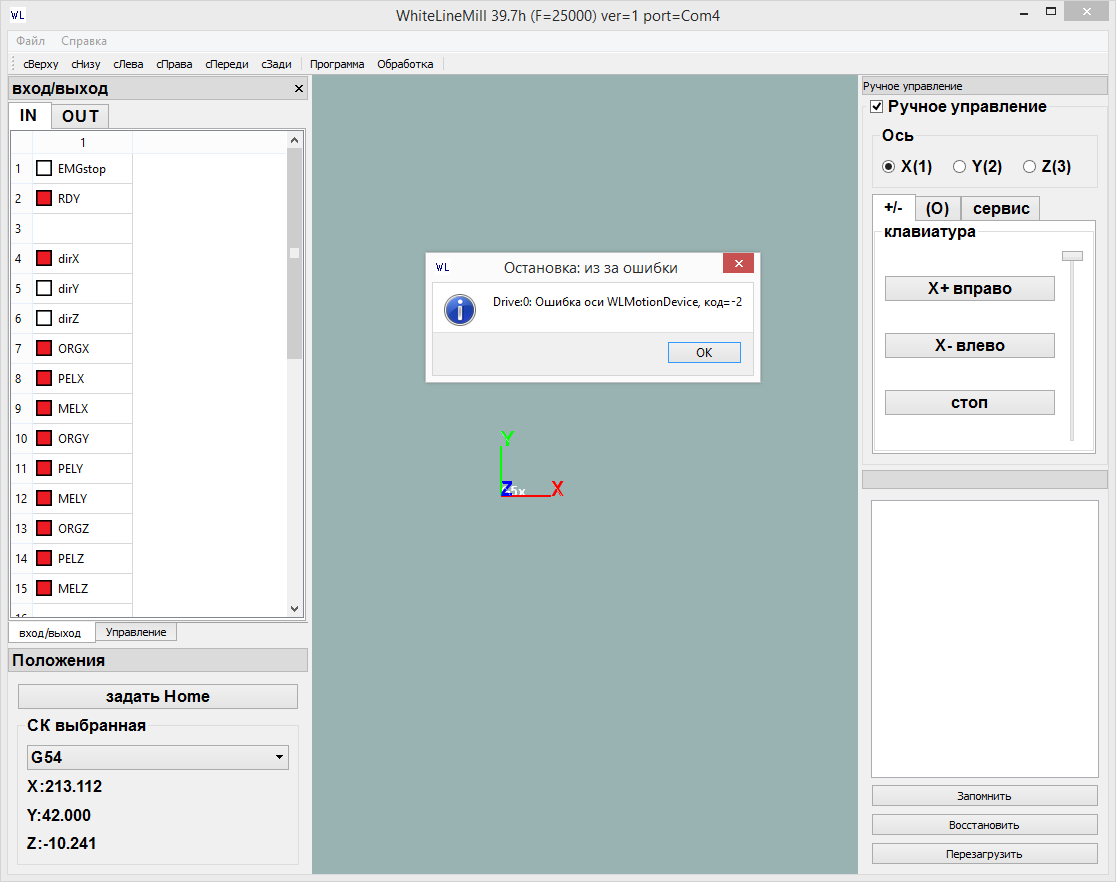
Task: Open Программа from the toolbar
Action: point(337,64)
